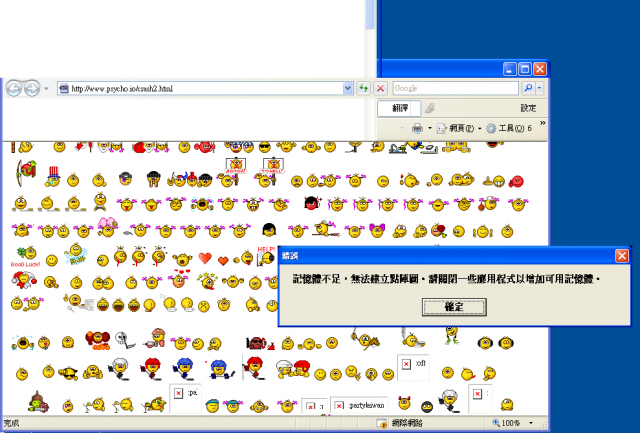Click the angry red face smiley
Screen dimensions: 640x433
517,181
